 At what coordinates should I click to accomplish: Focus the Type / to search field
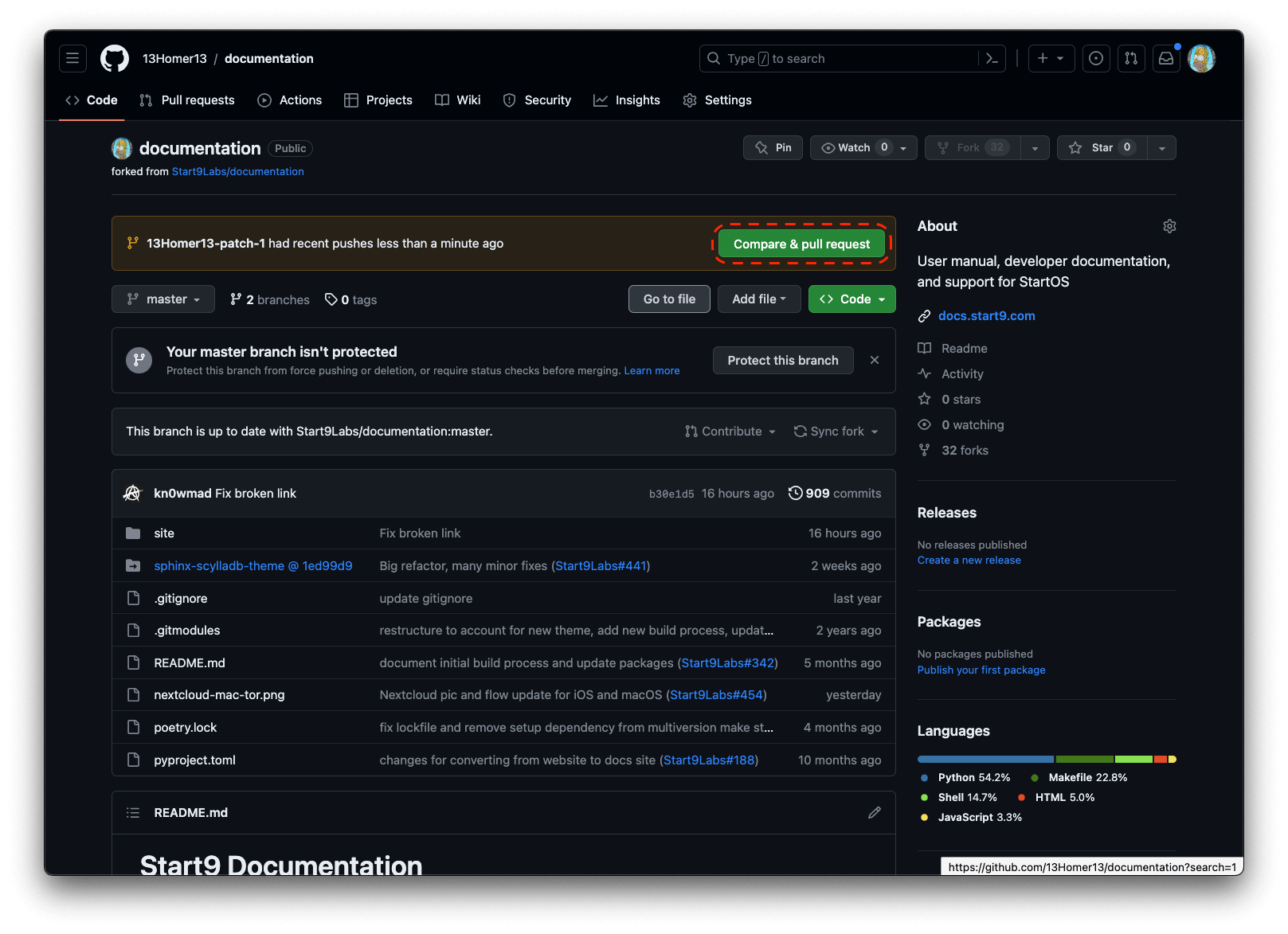click(x=844, y=58)
